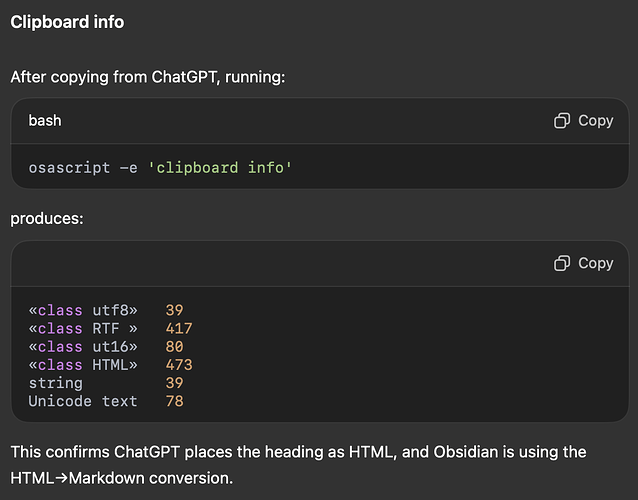The height and width of the screenshot is (500, 638).
Task: Click the value 78 in the output
Action: point(174,401)
